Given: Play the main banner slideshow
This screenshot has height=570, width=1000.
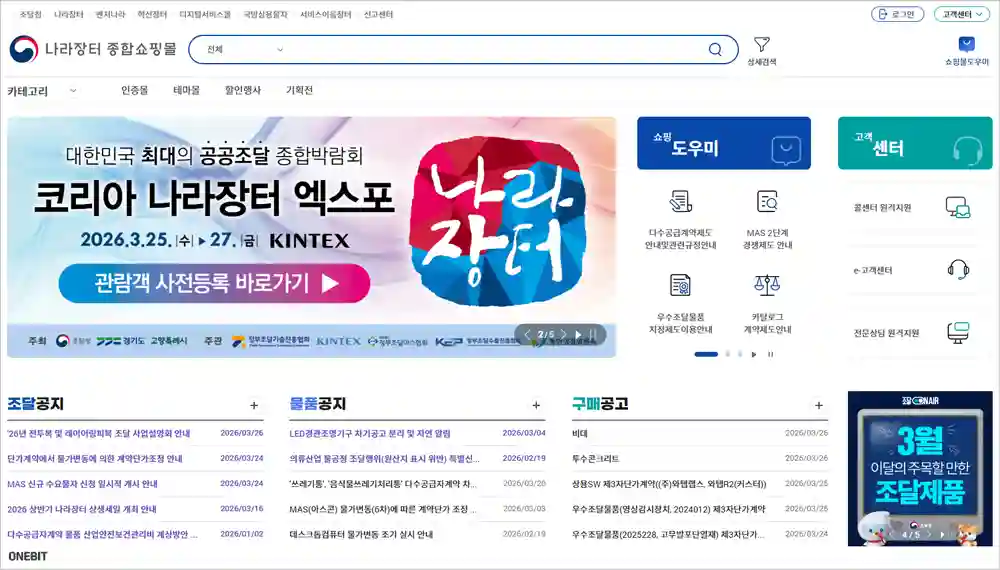Looking at the screenshot, I should (578, 334).
